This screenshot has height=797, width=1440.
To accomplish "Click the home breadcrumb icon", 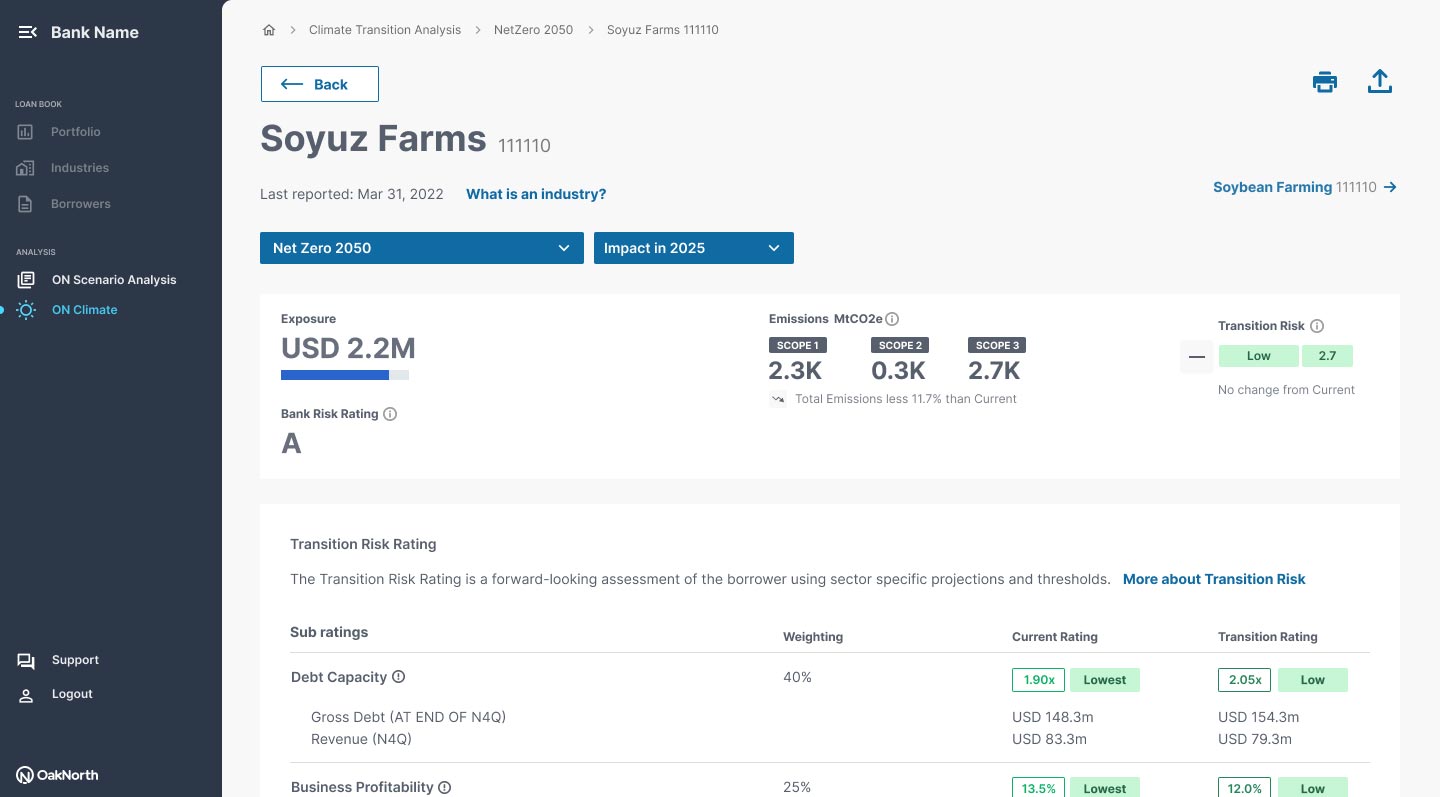I will coord(269,30).
